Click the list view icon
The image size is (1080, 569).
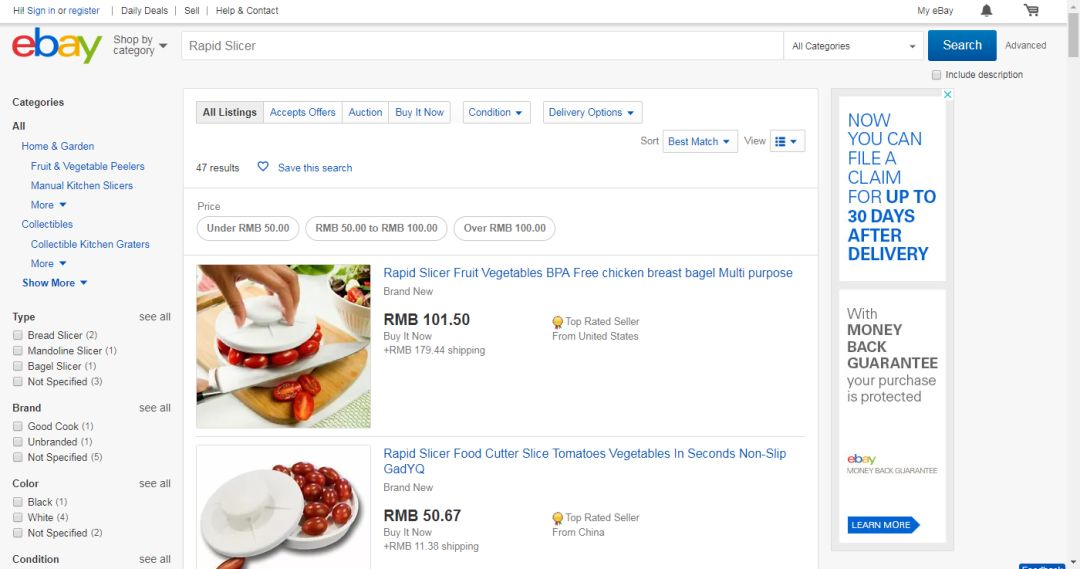[x=781, y=142]
